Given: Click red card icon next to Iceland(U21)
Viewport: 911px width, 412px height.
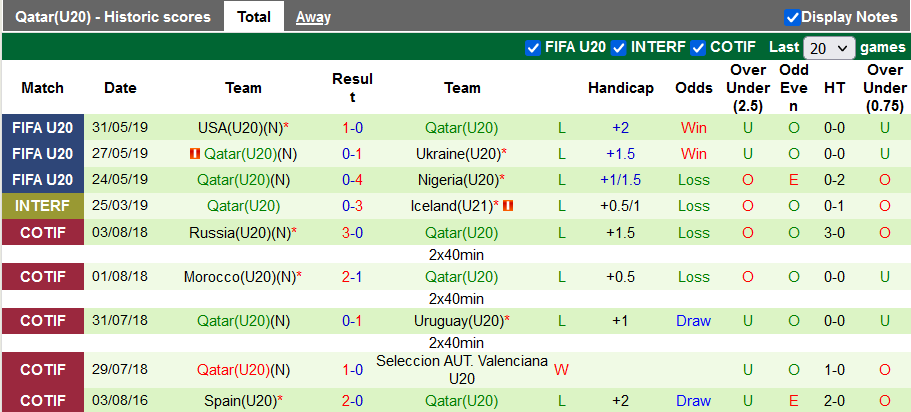Looking at the screenshot, I should tap(507, 206).
